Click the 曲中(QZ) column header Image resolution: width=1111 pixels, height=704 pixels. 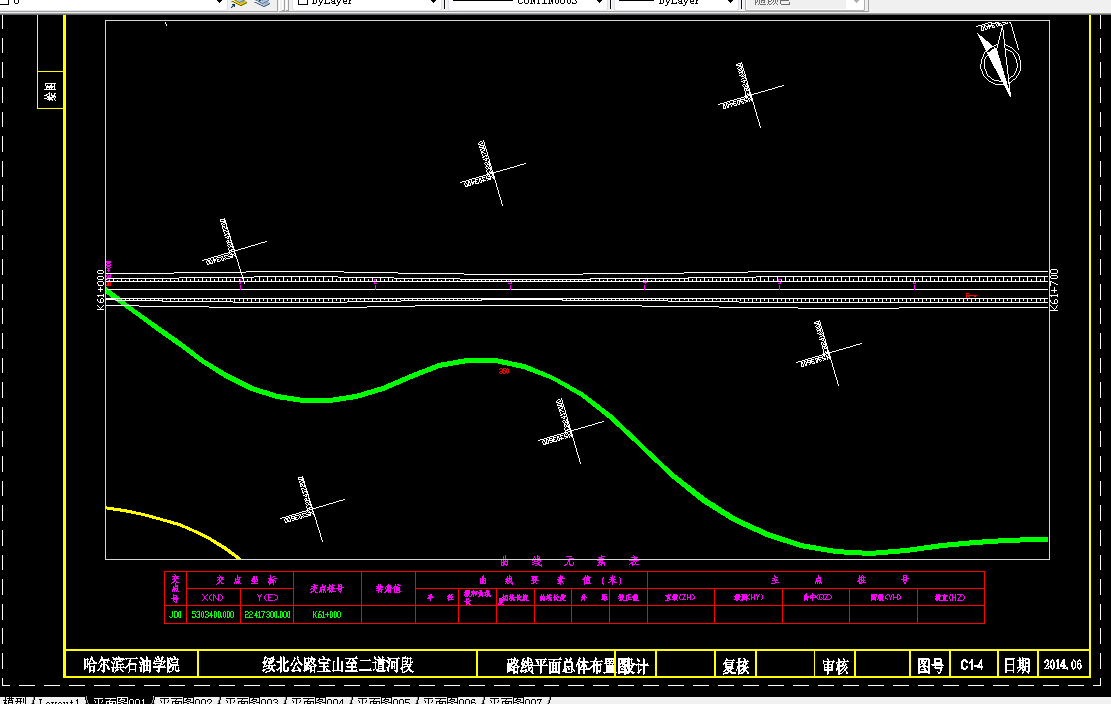816,598
